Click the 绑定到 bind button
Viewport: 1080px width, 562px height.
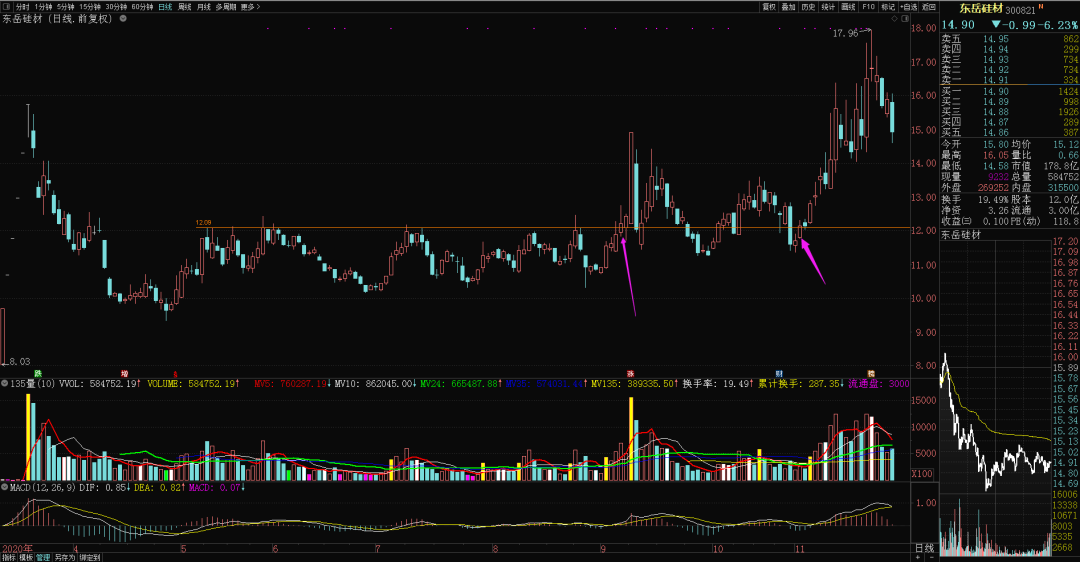point(90,557)
